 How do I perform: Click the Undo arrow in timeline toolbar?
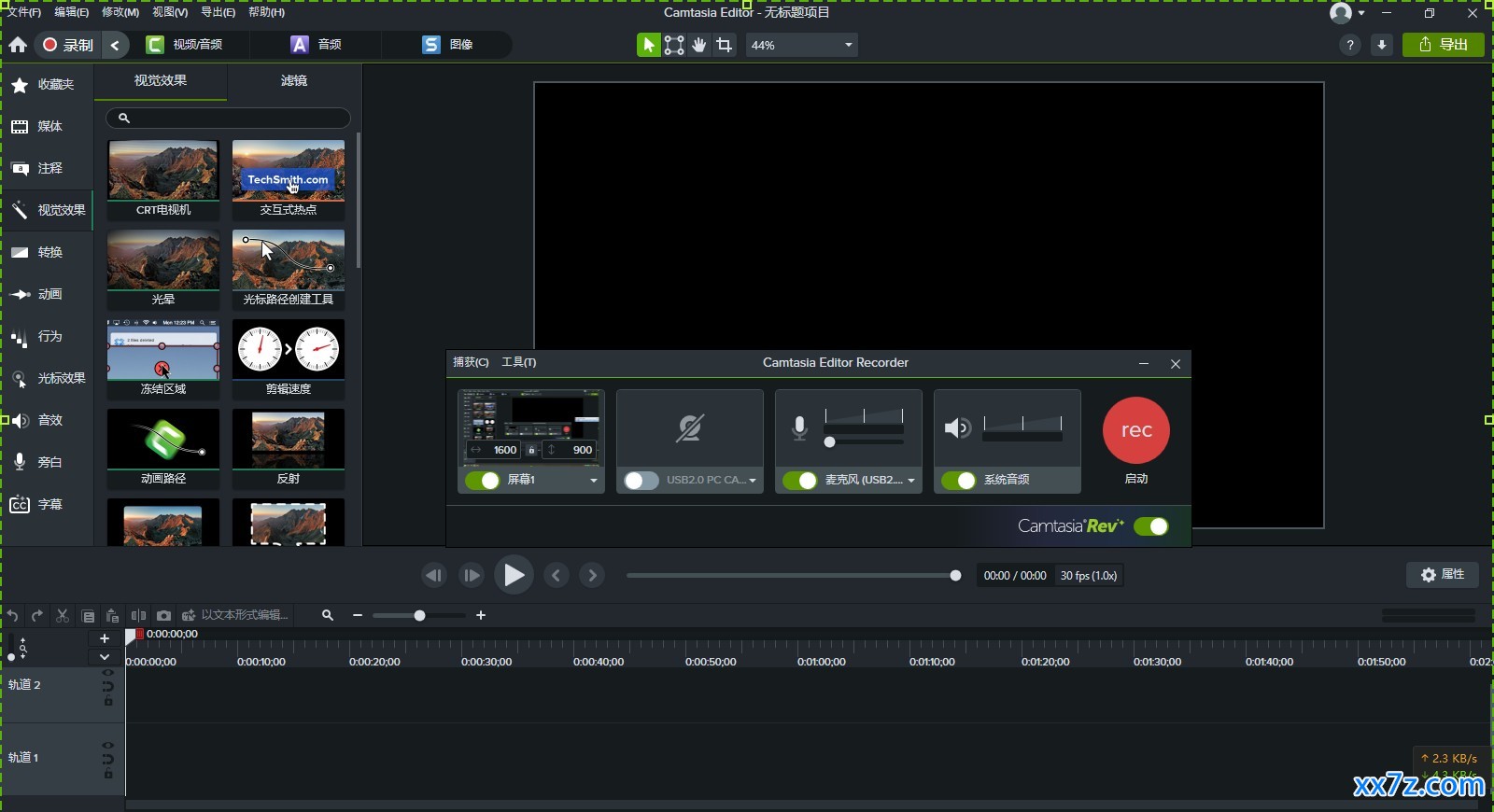(x=12, y=616)
